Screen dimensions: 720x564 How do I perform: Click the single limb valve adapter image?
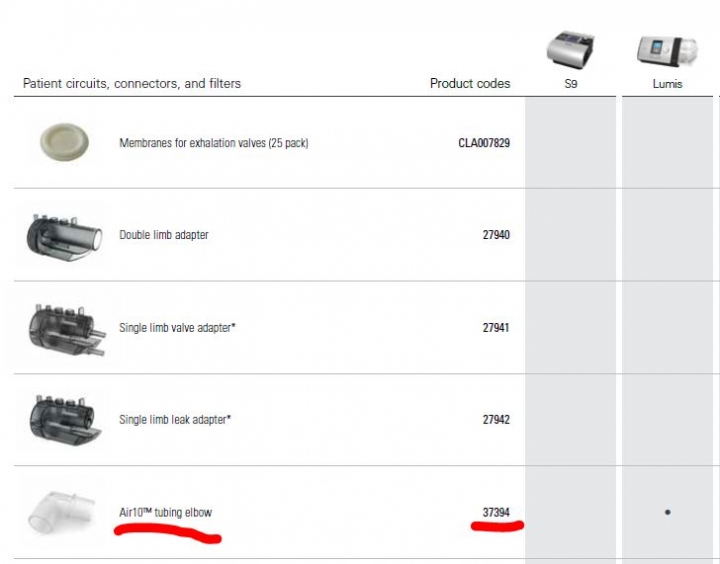[x=67, y=329]
